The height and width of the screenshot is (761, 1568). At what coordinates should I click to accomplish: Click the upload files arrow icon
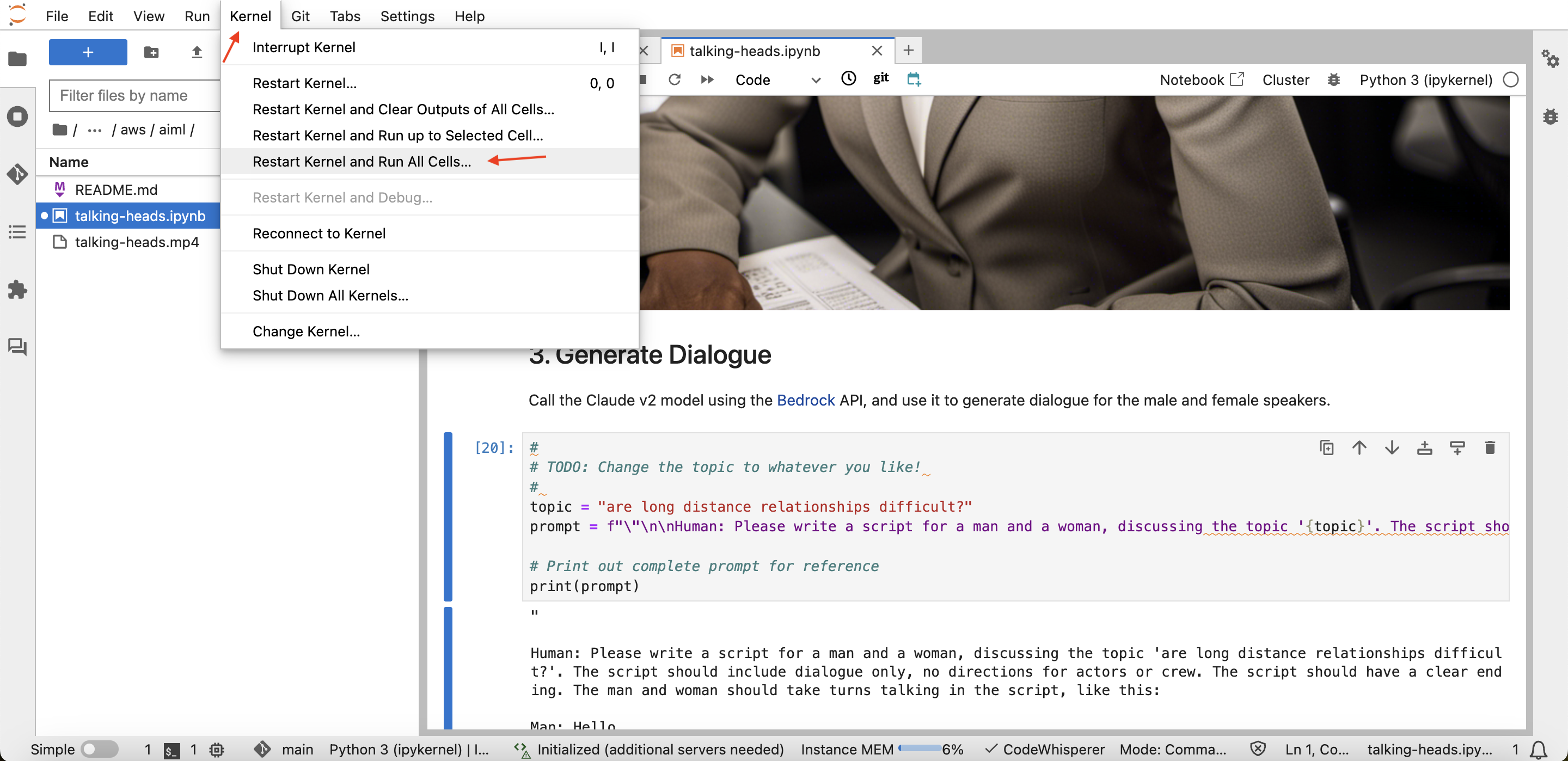(196, 52)
